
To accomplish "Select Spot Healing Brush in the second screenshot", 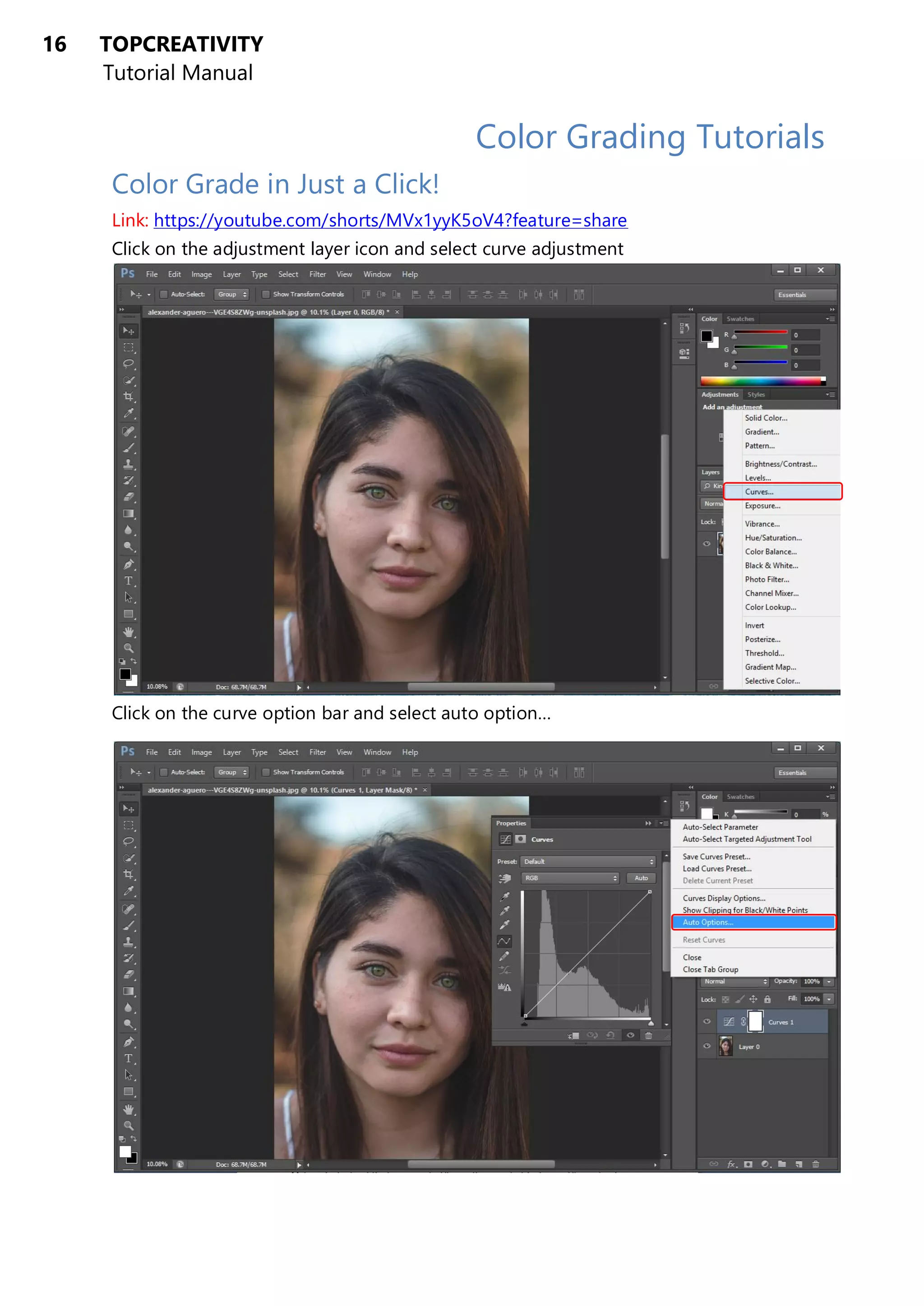I will coord(129,909).
